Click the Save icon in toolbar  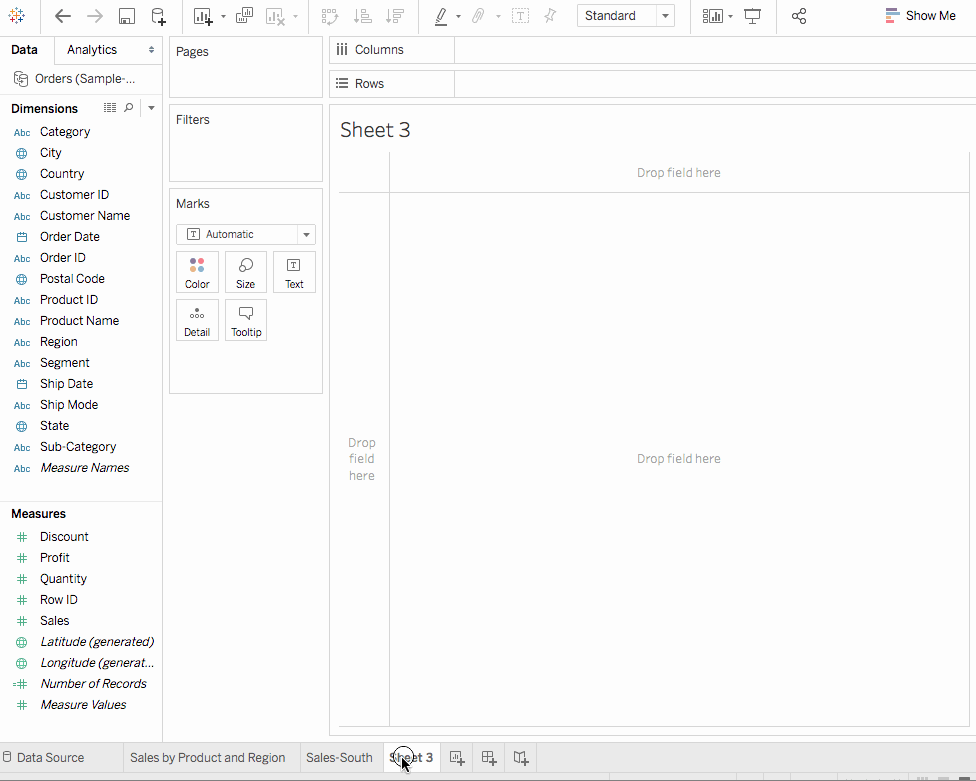(127, 16)
